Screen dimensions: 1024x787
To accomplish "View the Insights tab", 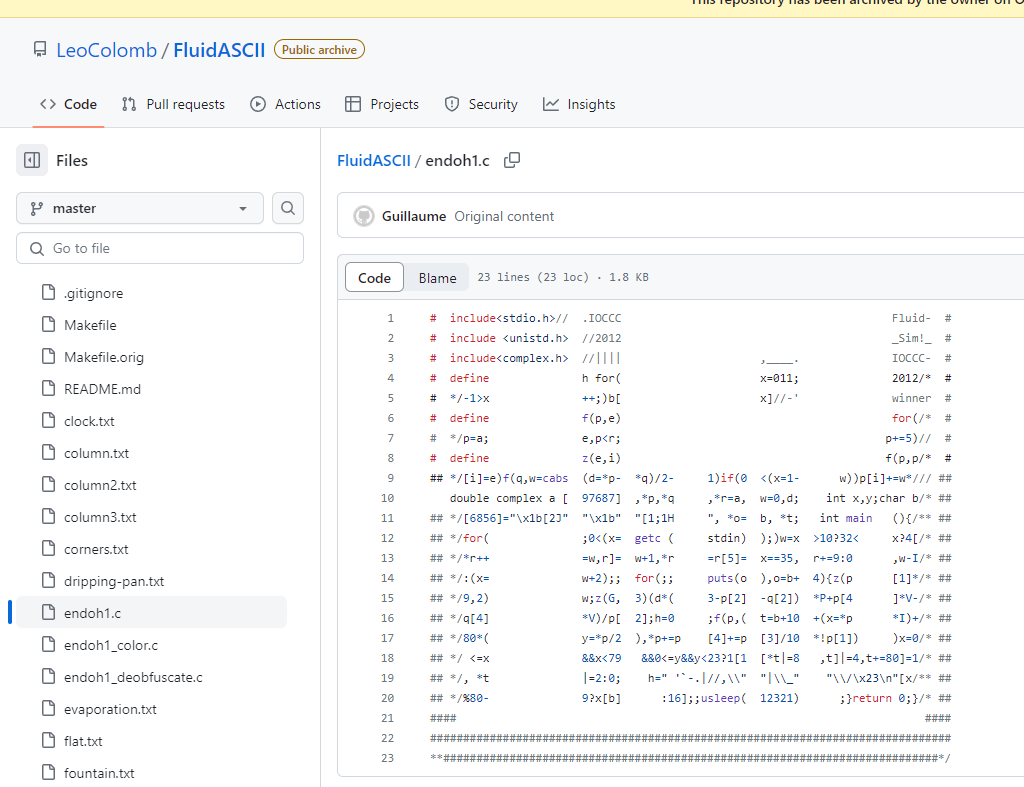I will pos(579,104).
